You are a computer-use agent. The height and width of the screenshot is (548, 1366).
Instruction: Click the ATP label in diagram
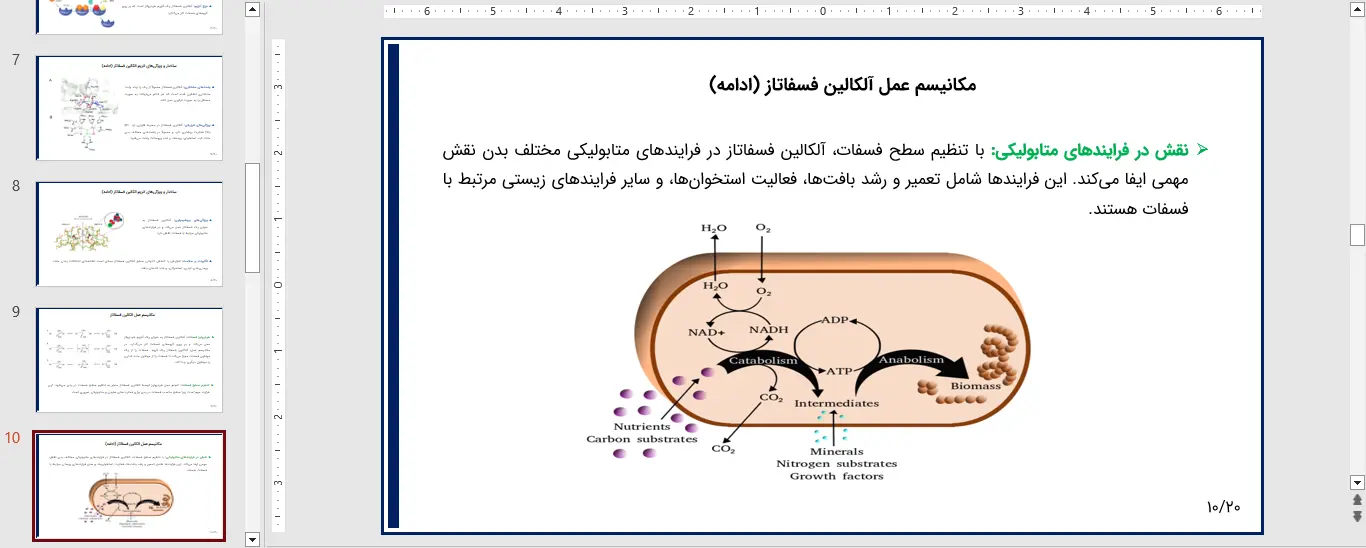tap(838, 370)
